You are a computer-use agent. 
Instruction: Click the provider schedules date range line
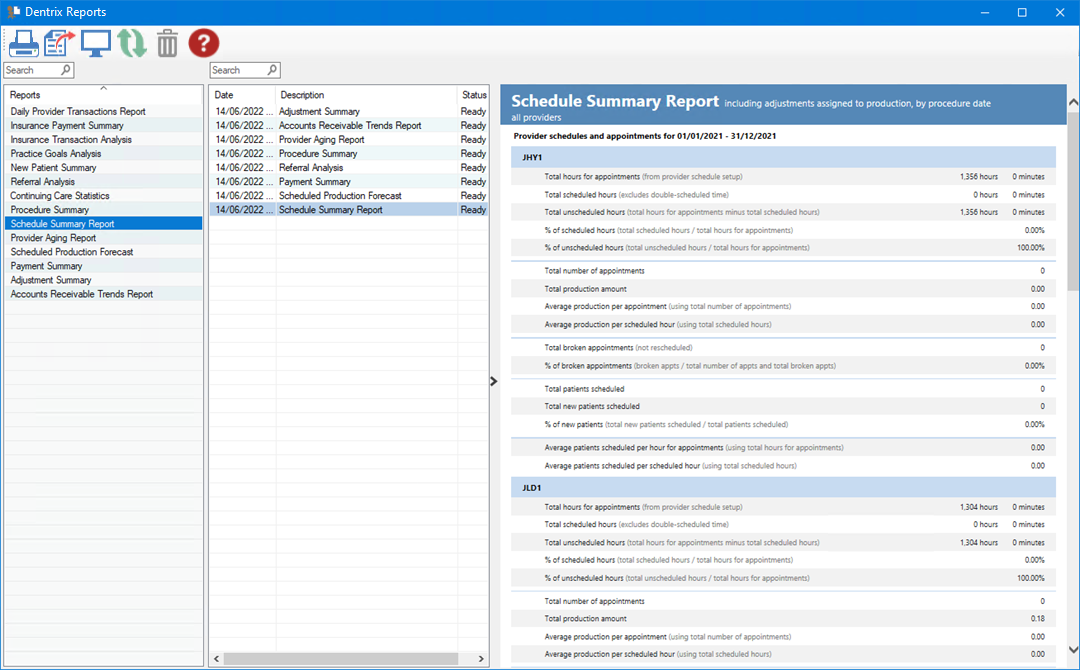coord(645,136)
